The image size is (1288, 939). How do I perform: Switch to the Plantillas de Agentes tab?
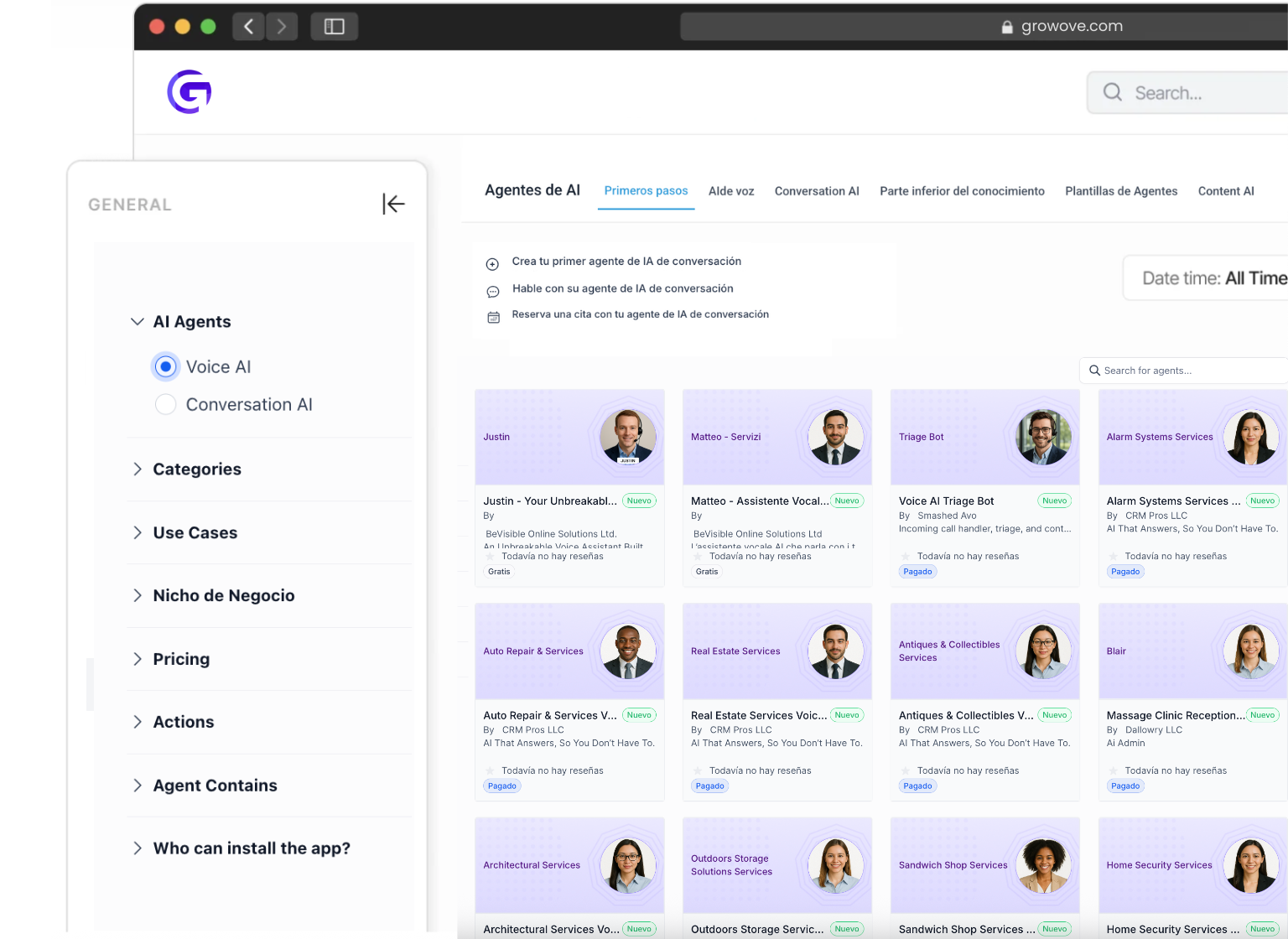pyautogui.click(x=1121, y=191)
